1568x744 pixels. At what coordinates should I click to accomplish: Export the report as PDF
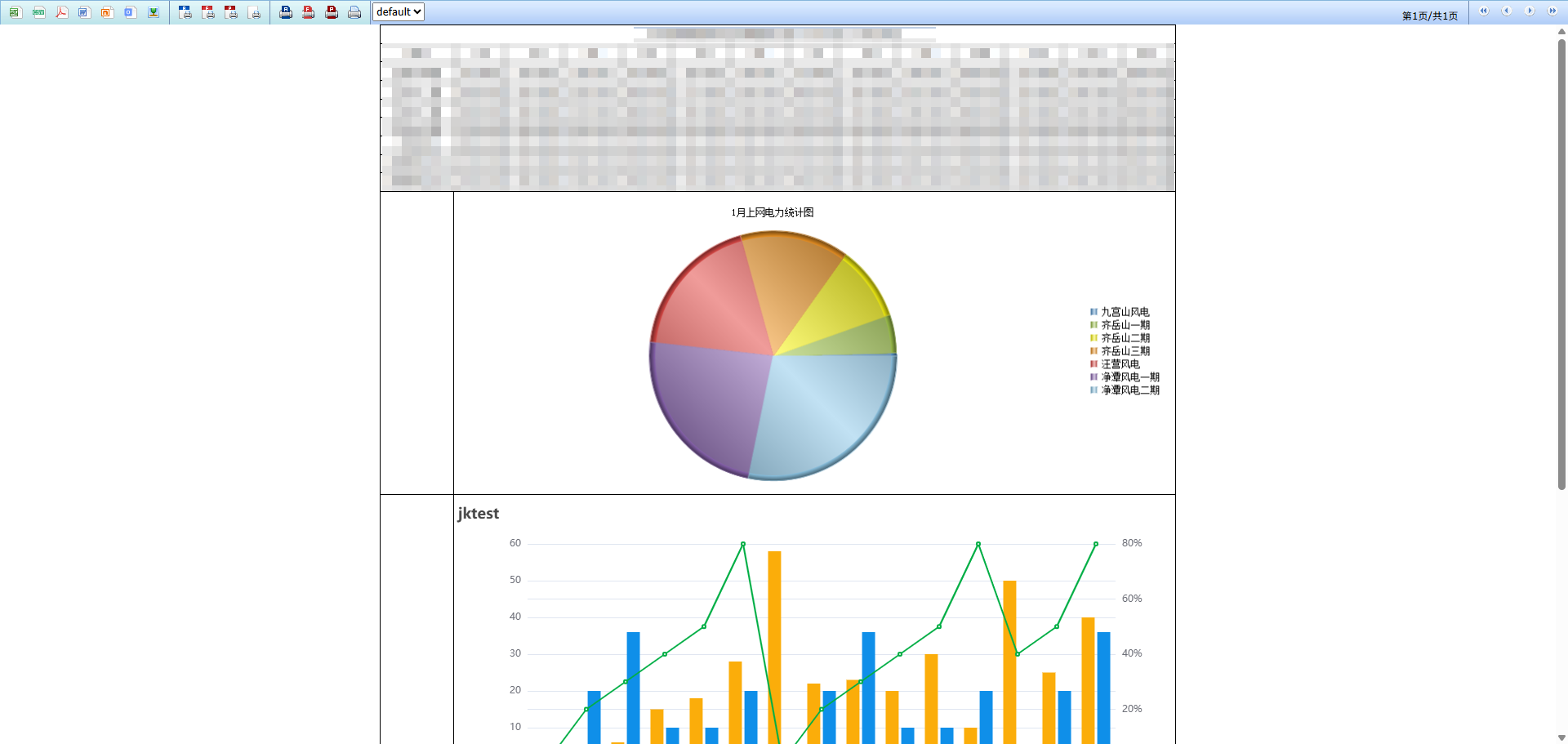click(61, 12)
